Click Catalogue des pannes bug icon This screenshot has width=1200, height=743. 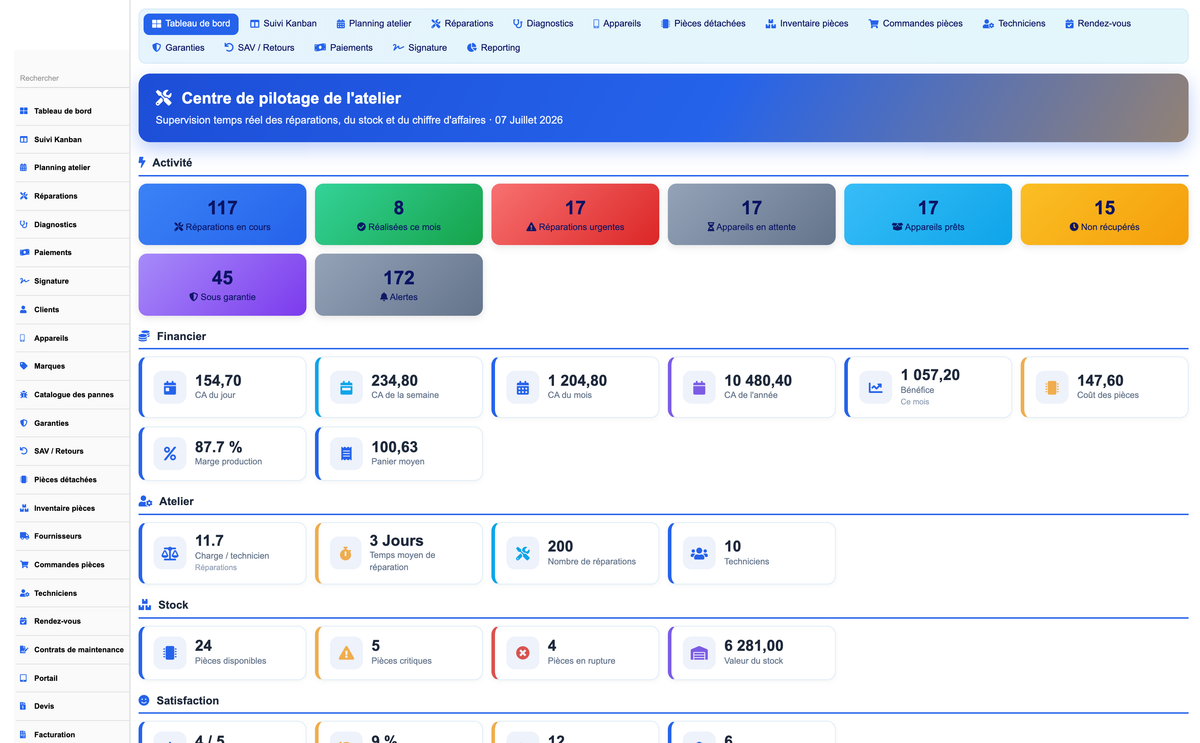pos(24,394)
